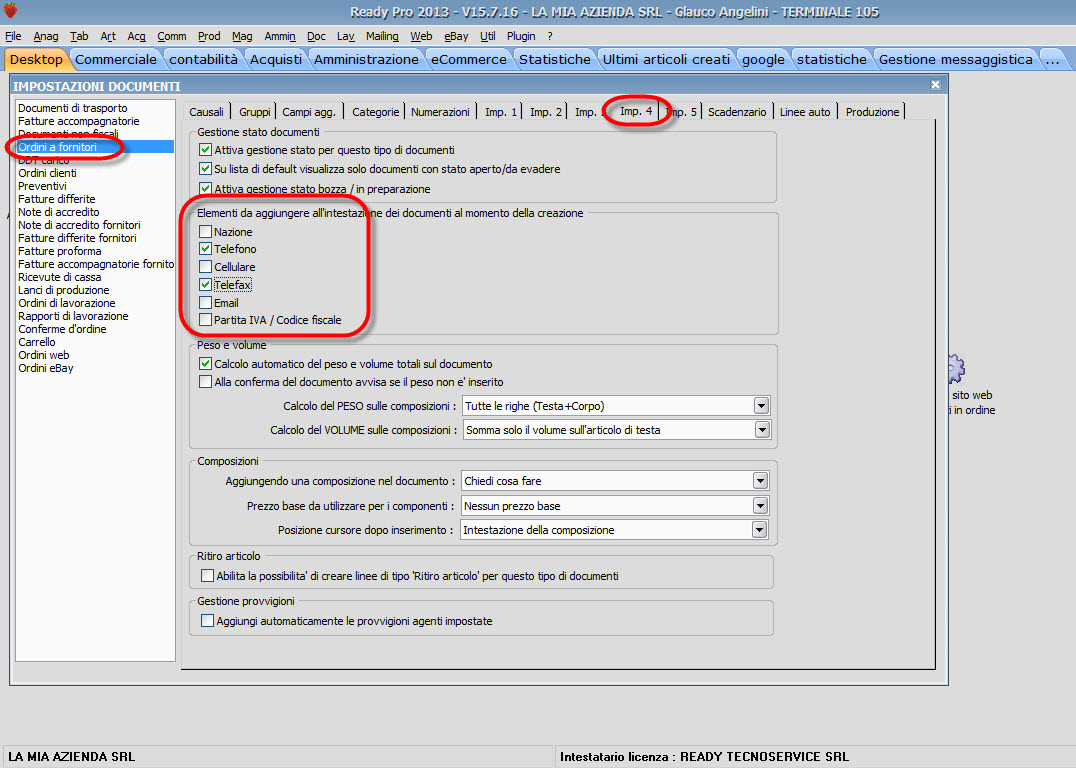The width and height of the screenshot is (1076, 768).
Task: Open the eBay menu
Action: (456, 36)
